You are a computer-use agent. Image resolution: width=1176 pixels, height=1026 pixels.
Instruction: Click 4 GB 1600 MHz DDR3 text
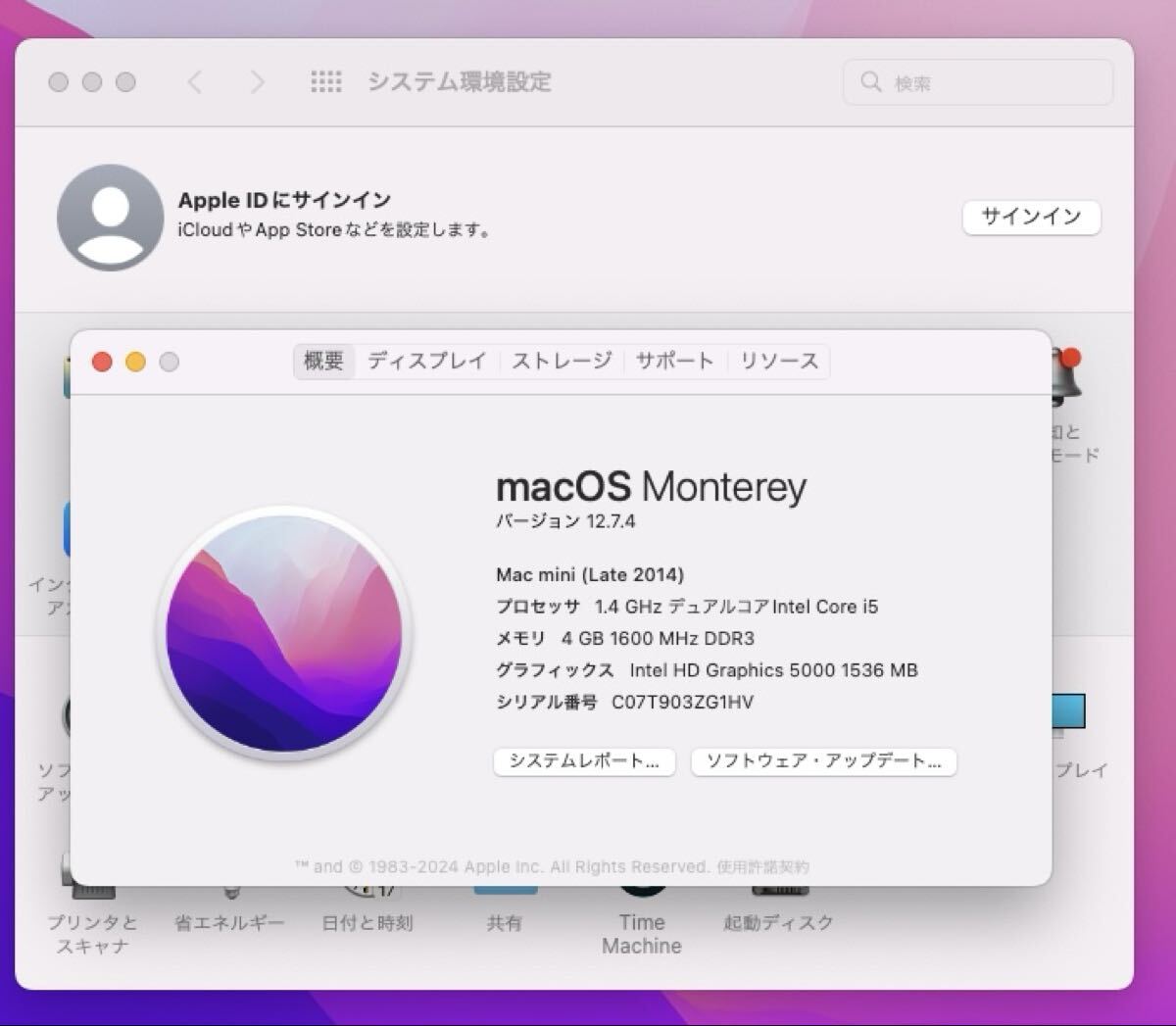coord(659,639)
